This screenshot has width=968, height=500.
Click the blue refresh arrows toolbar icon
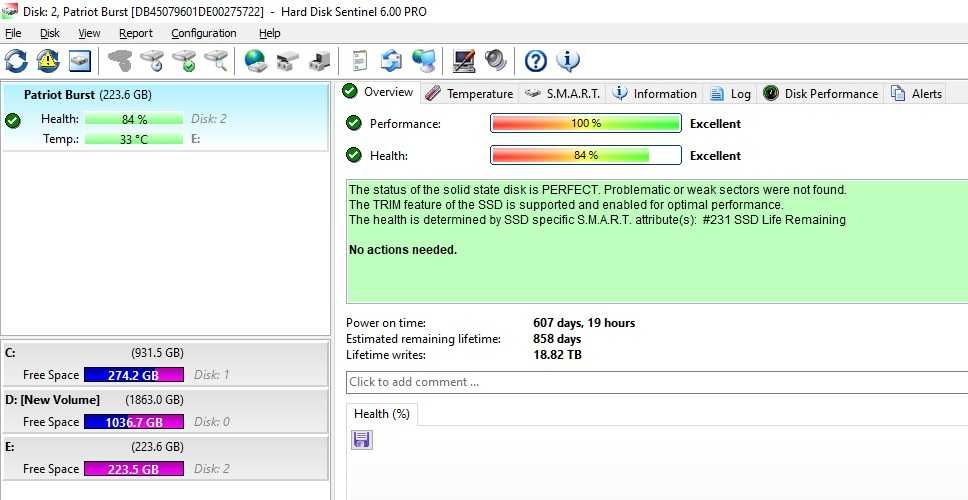[16, 60]
